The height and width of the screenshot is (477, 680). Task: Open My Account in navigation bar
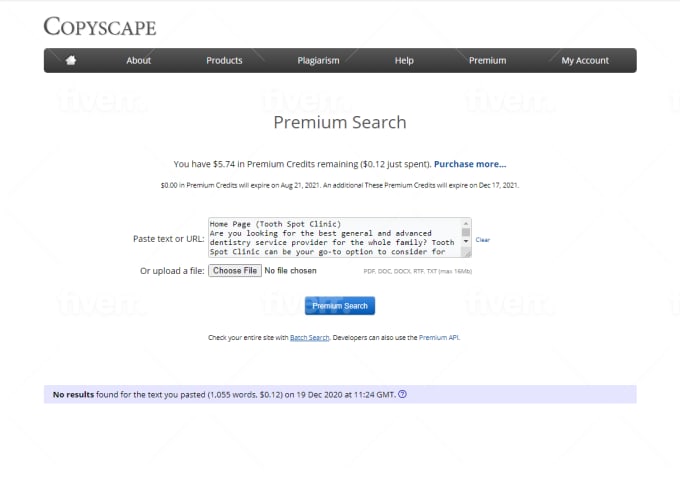tap(585, 60)
